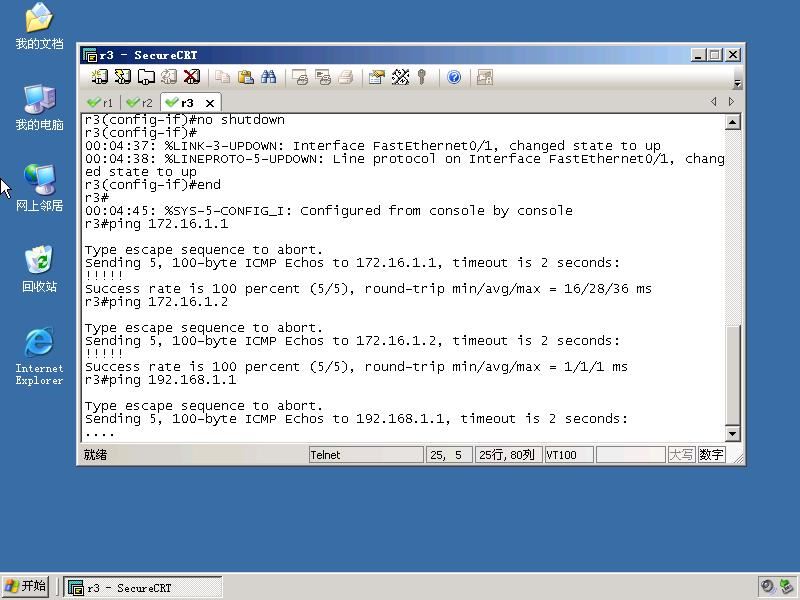800x600 pixels.
Task: Click the Quick Connect lightning icon
Action: click(122, 77)
